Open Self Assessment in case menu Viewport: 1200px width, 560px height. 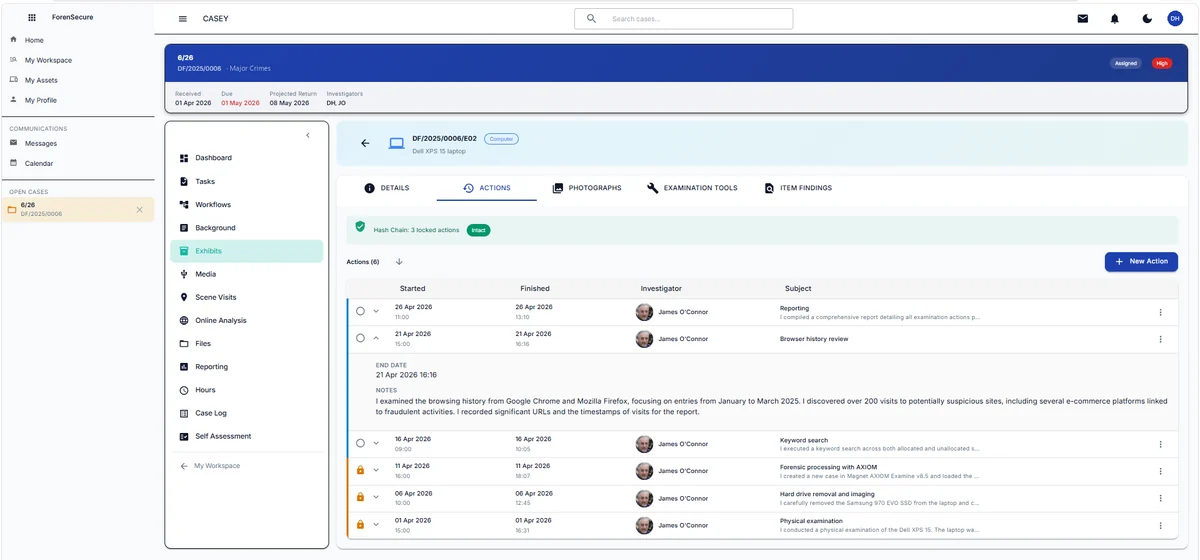[x=247, y=436]
